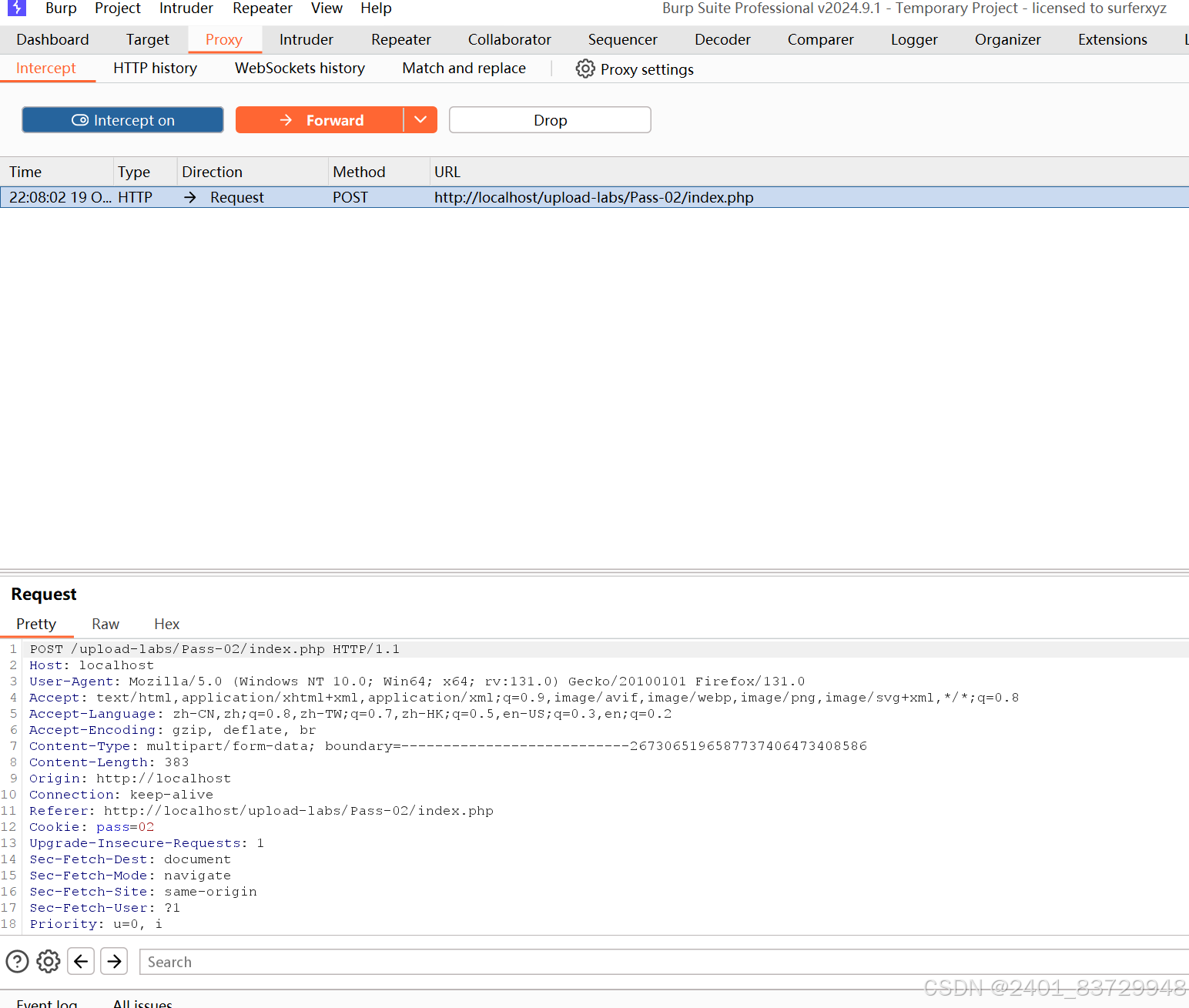Sort by the Method column header
Screen dimensions: 1189x1008
379,172
